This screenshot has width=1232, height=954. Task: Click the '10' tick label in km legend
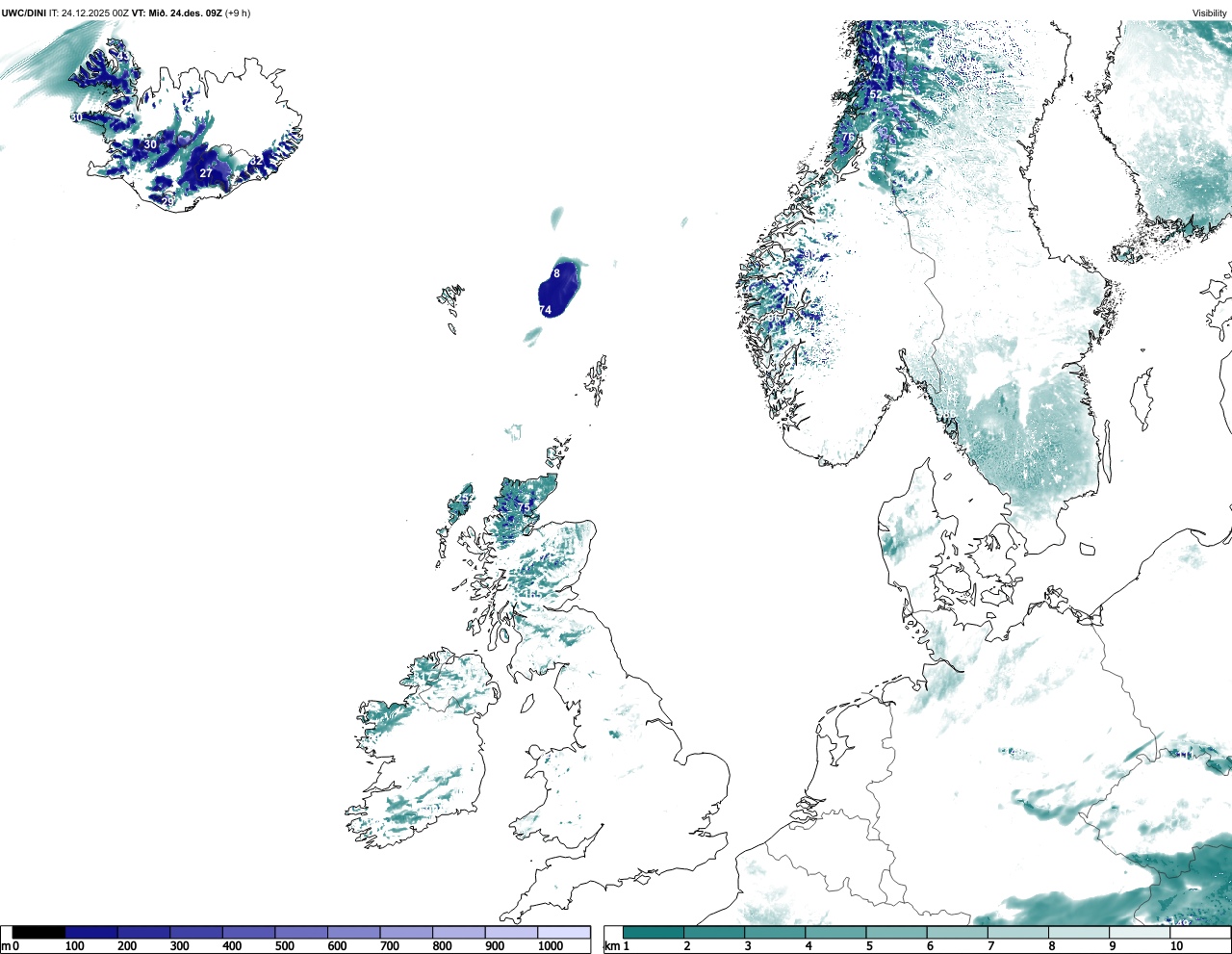pos(1177,947)
